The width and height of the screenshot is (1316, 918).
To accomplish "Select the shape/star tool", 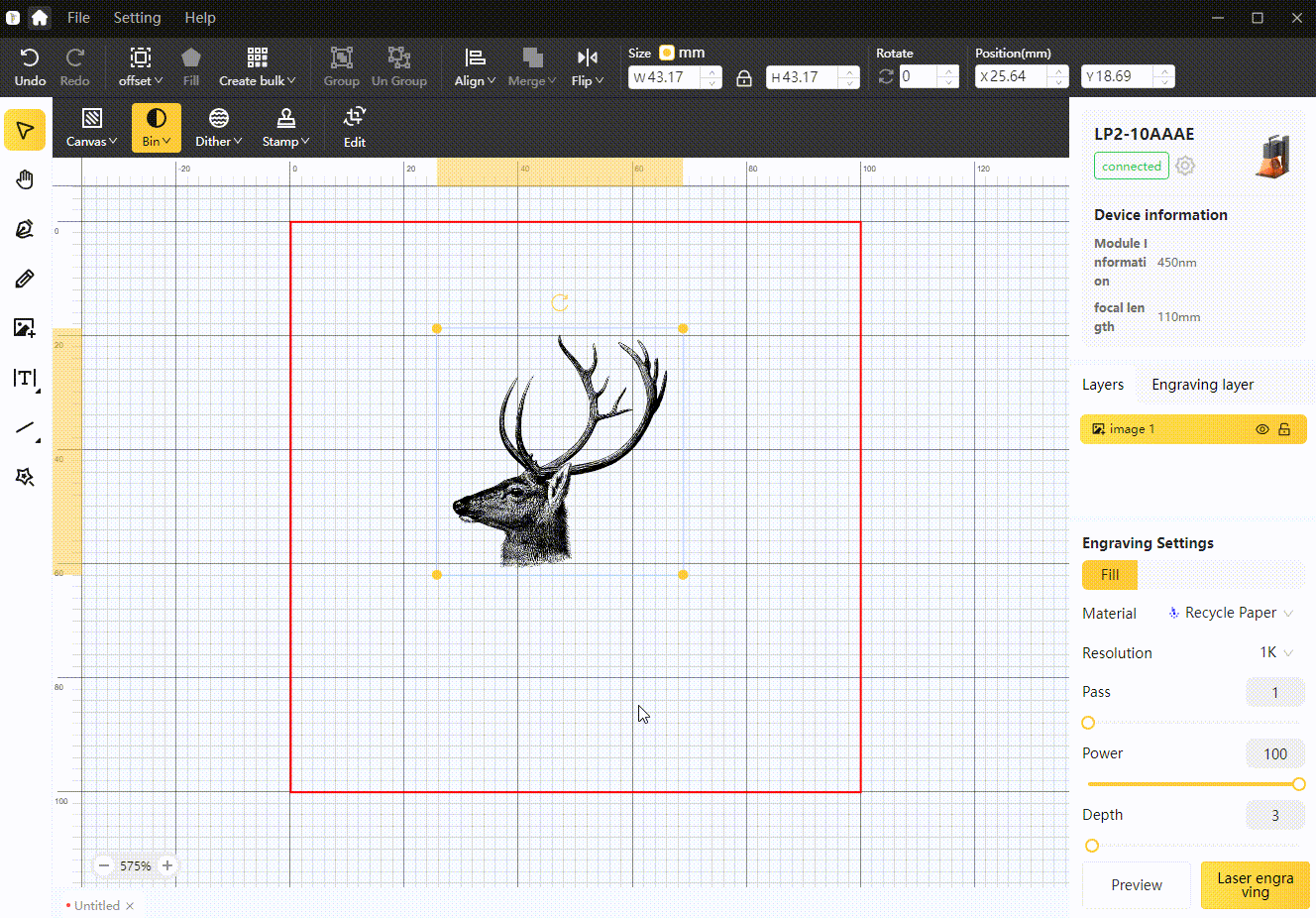I will tap(24, 477).
